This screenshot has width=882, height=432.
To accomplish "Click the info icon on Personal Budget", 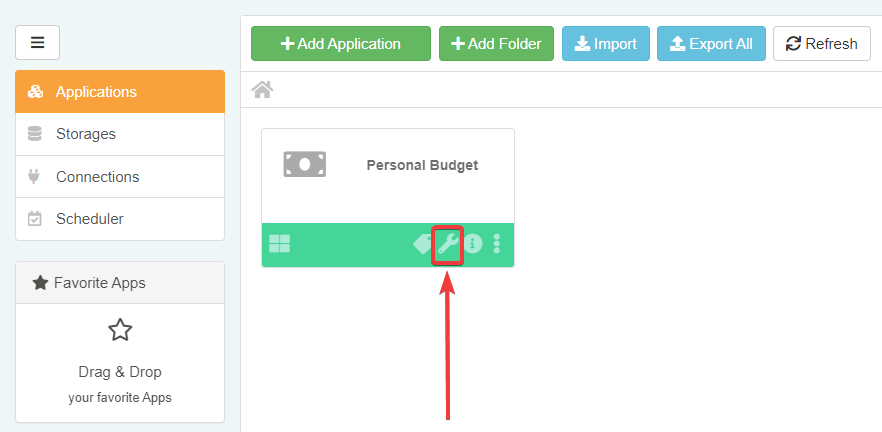I will (473, 244).
